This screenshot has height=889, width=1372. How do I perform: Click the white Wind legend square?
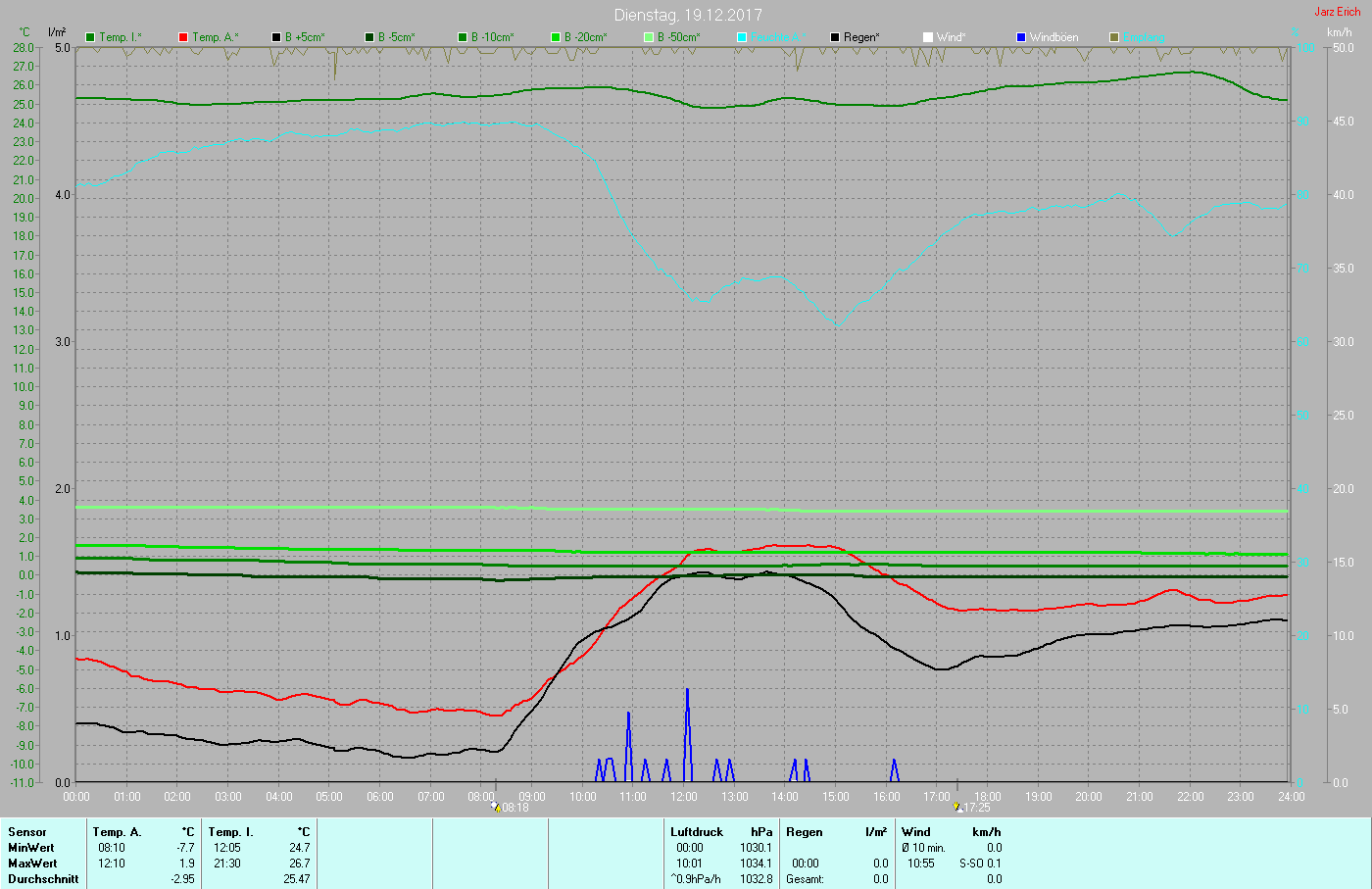coord(928,37)
